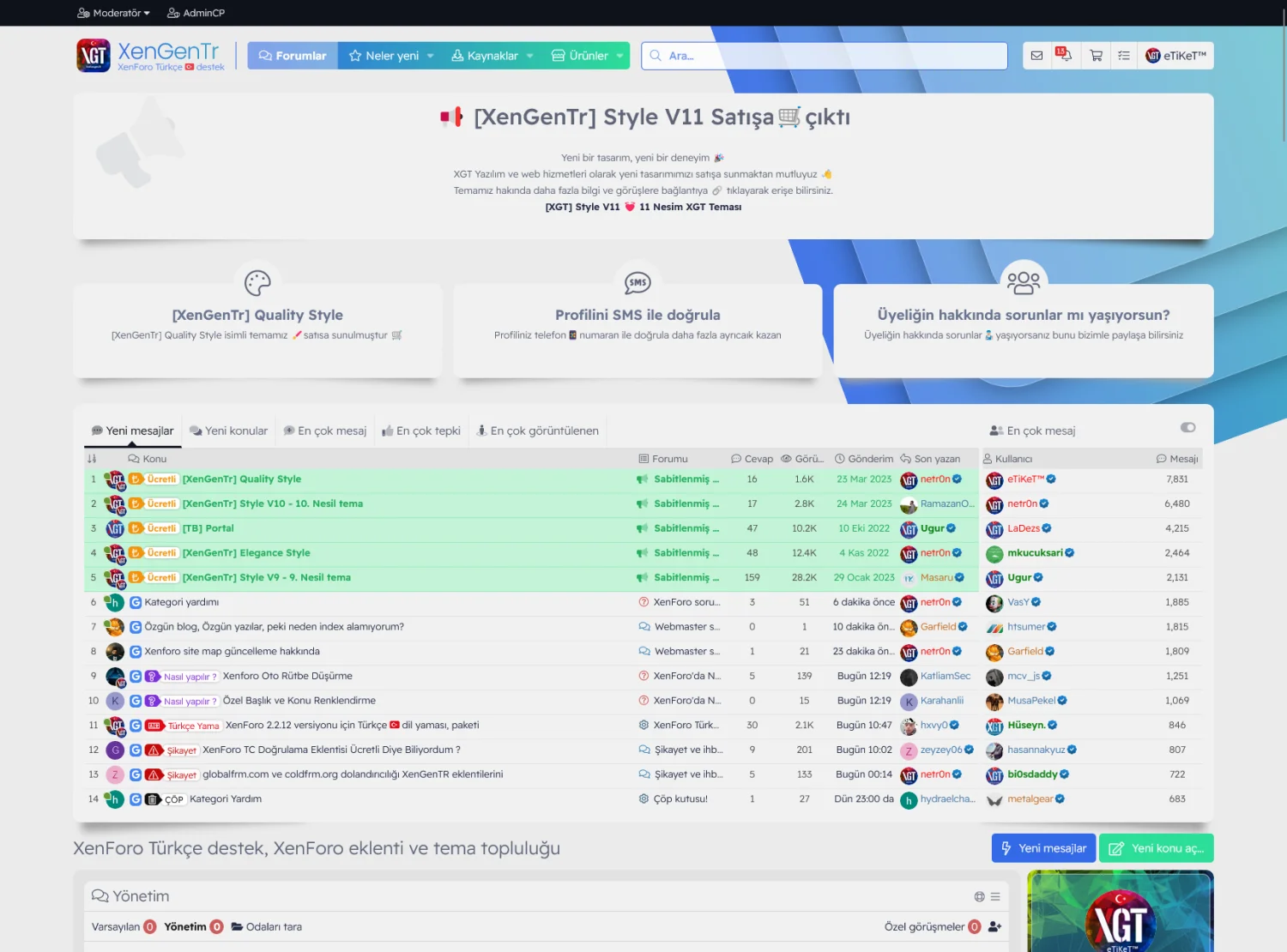This screenshot has width=1287, height=952.
Task: Switch to the En çok görüntülenen tab
Action: (x=538, y=431)
